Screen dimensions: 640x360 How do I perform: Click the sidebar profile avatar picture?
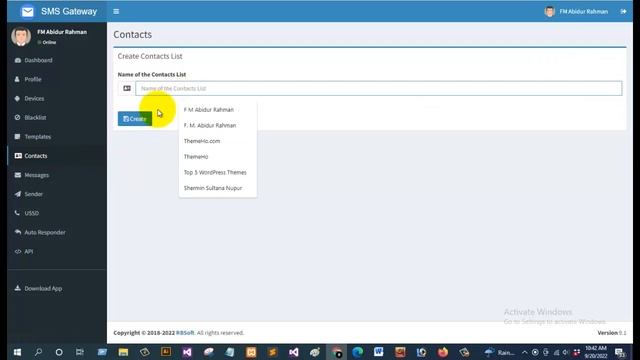pos(21,36)
